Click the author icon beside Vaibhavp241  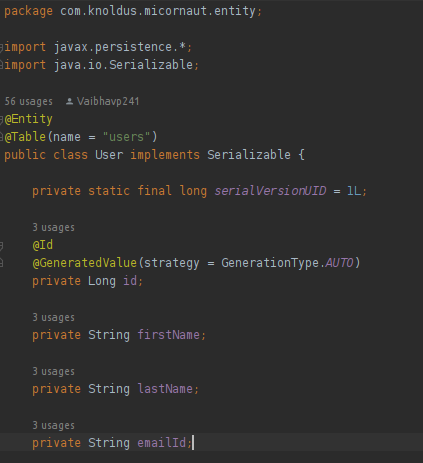tap(69, 101)
